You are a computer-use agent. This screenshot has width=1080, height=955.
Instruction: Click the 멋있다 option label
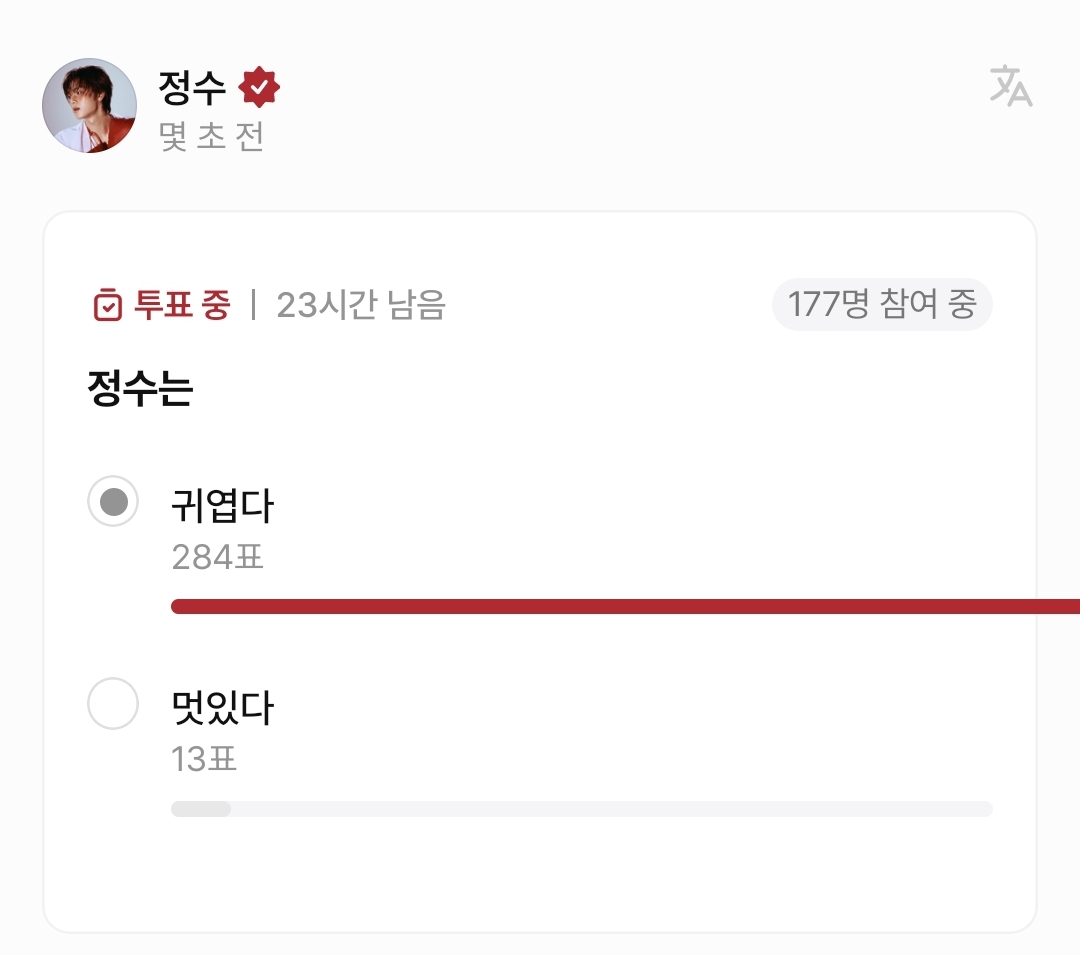222,709
